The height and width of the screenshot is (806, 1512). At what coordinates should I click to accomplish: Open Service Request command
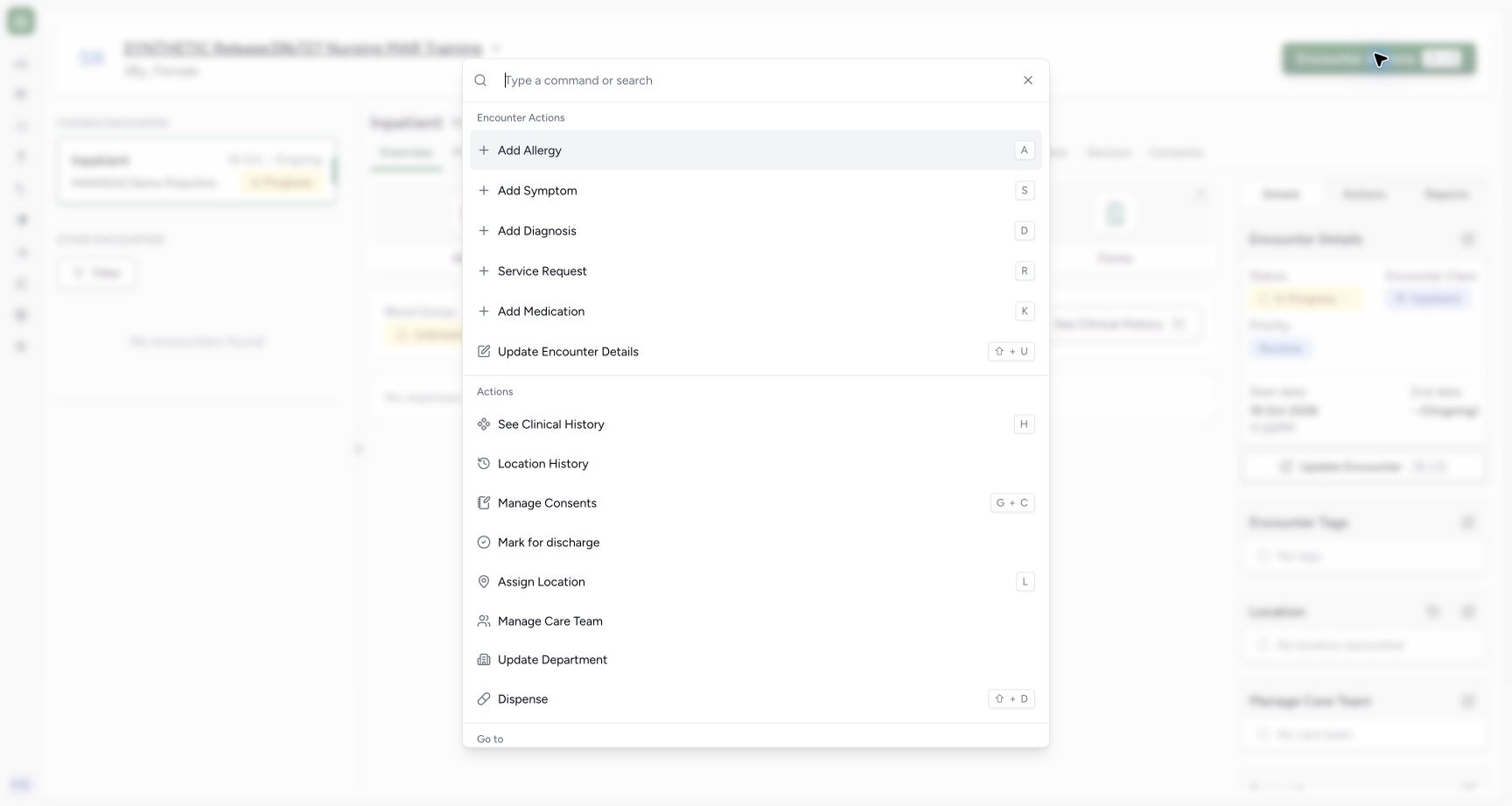[756, 271]
